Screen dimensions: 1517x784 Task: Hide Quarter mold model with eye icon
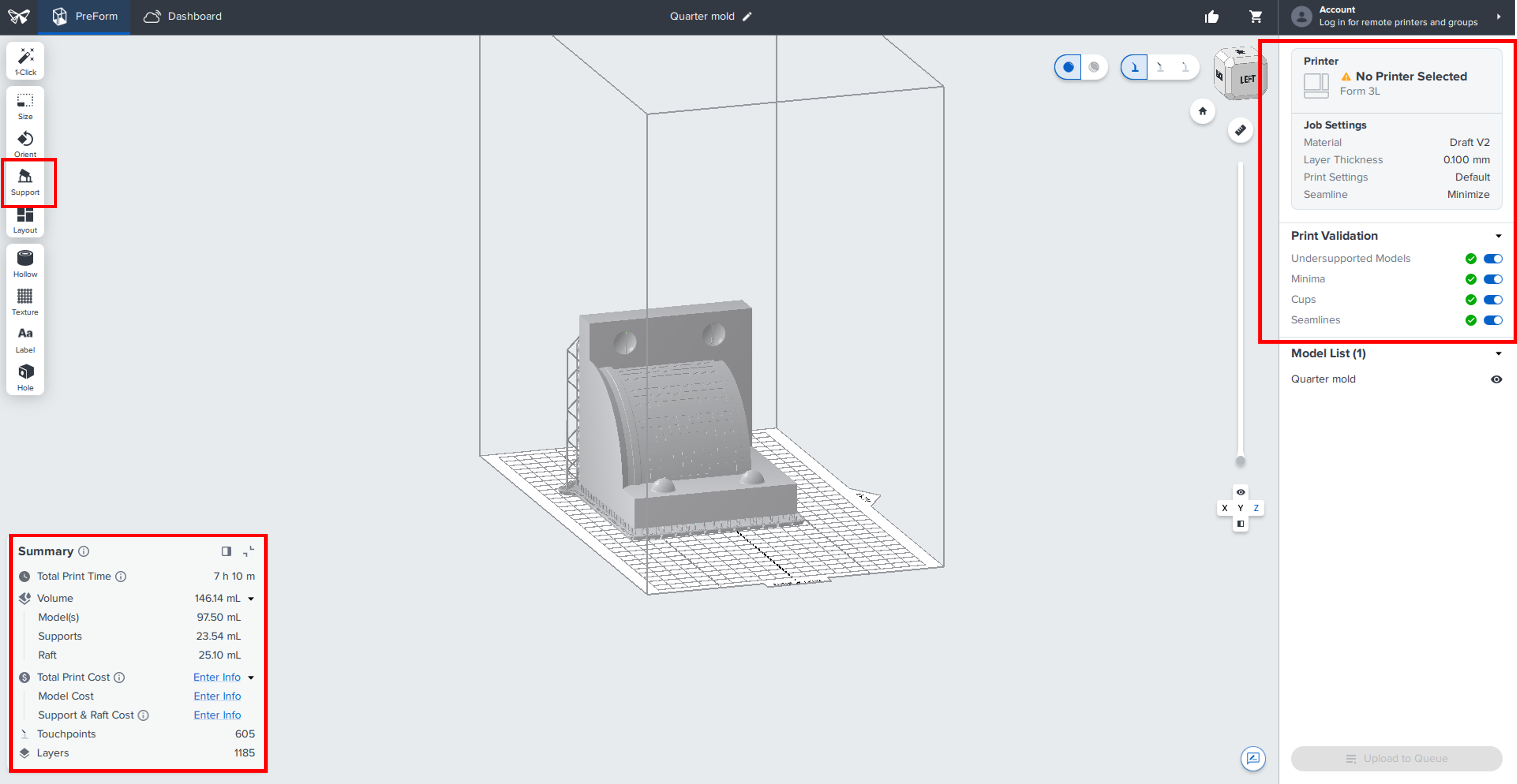tap(1496, 379)
